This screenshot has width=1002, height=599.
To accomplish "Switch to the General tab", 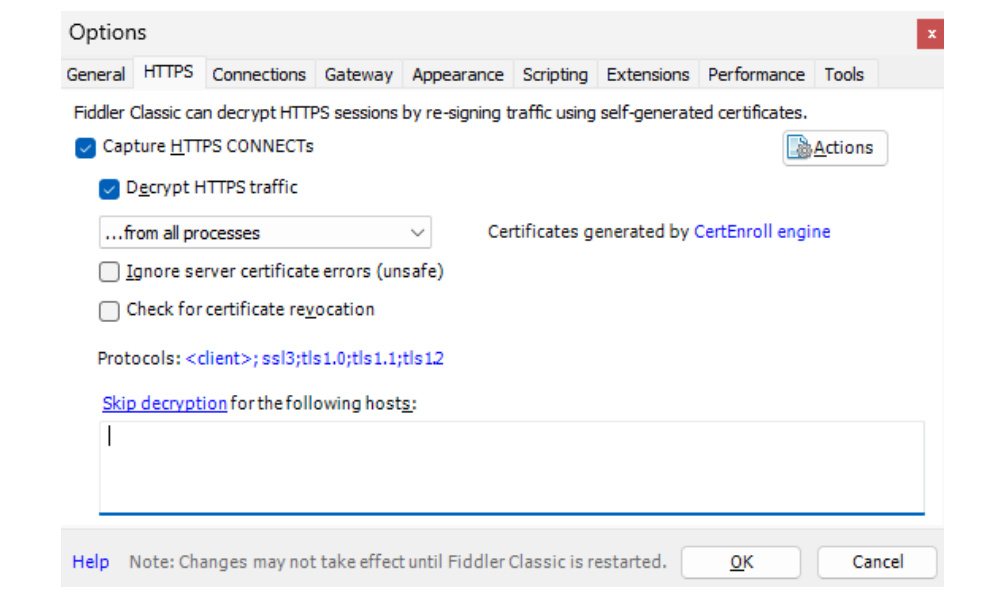I will tap(96, 74).
